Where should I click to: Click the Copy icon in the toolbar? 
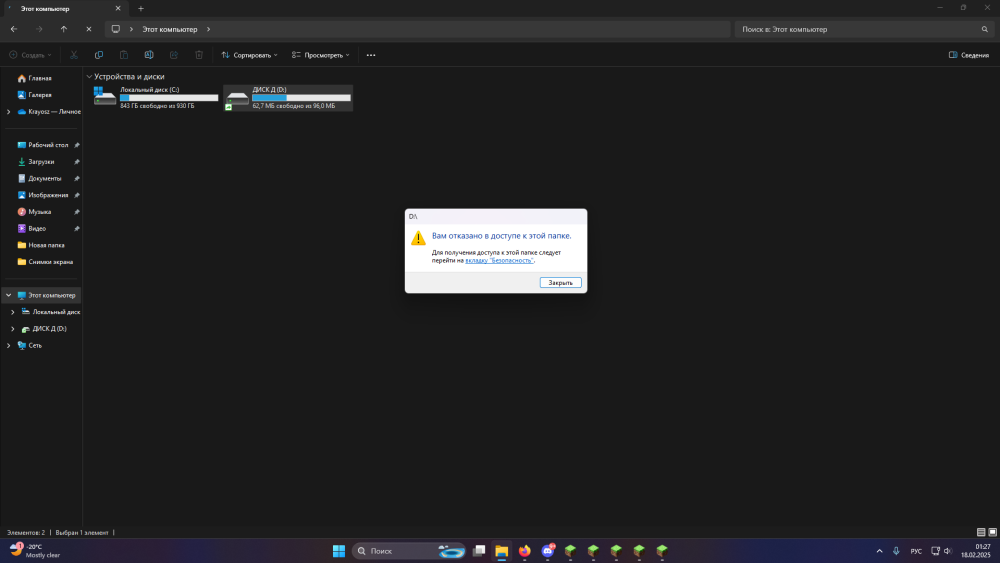(x=99, y=55)
